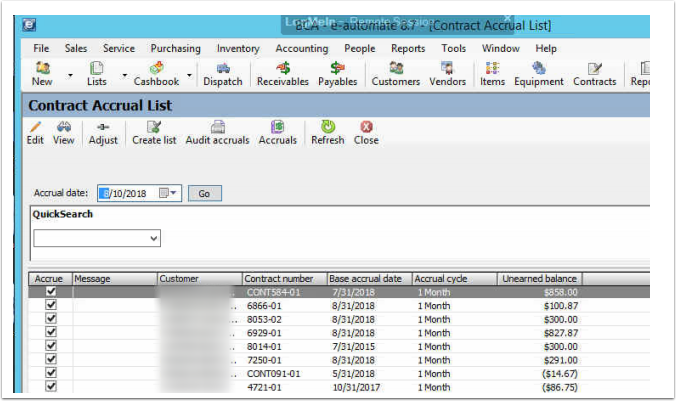Open the Accrual date calendar dropdown
The height and width of the screenshot is (401, 676).
tap(168, 193)
